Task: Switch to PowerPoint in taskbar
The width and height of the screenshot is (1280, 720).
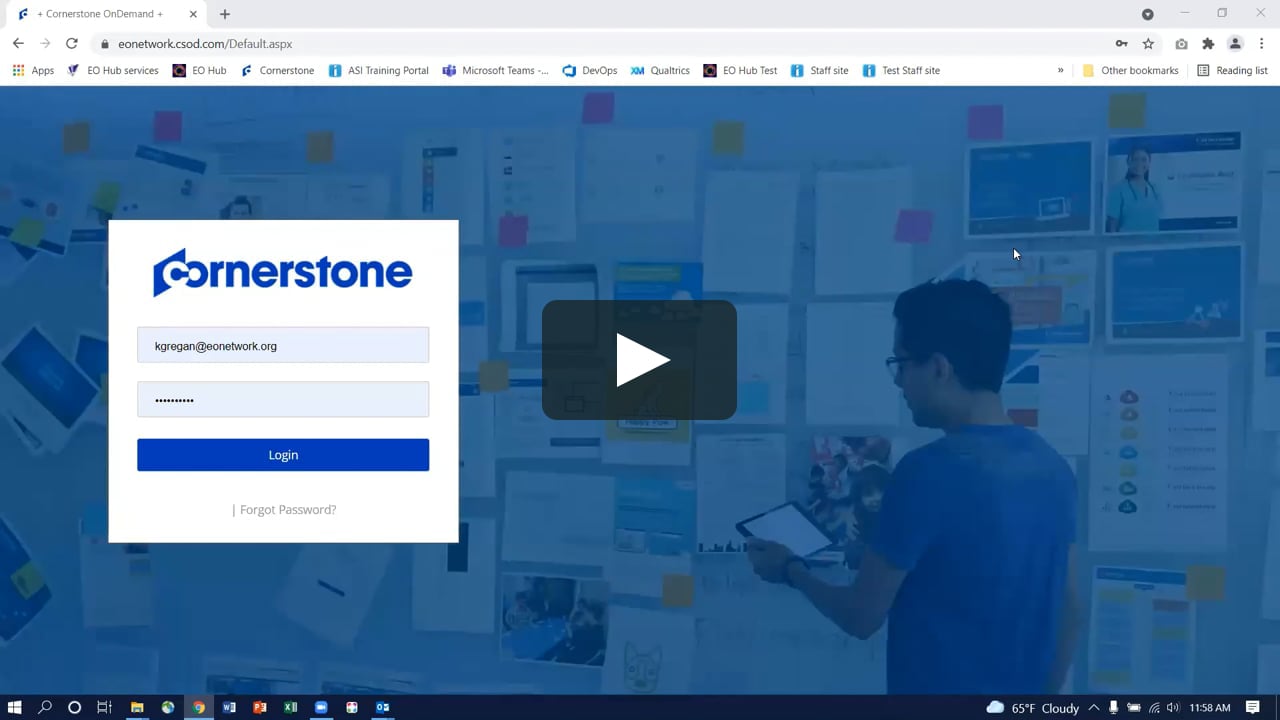Action: coord(260,708)
